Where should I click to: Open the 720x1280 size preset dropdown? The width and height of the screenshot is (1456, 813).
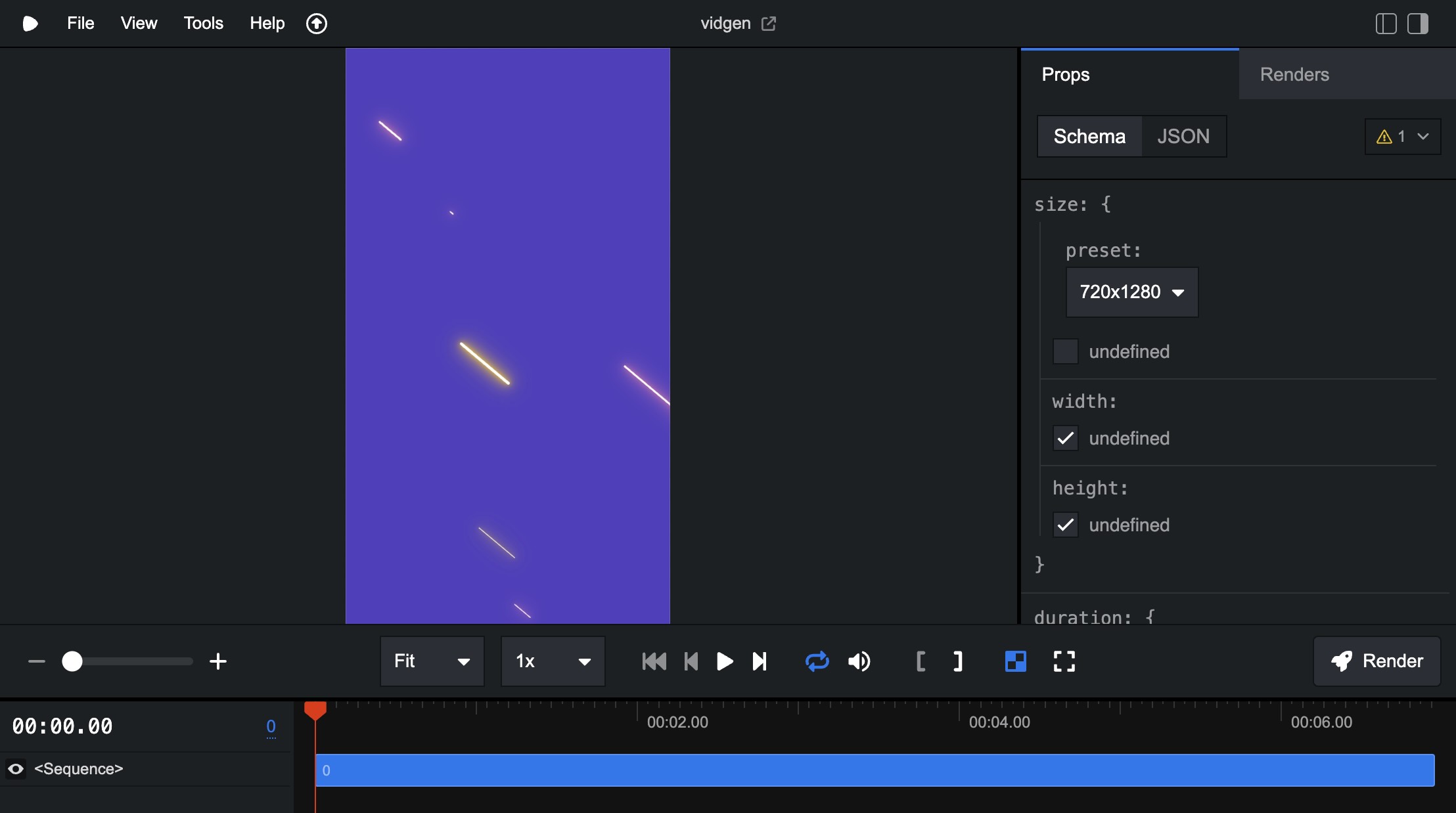point(1131,292)
